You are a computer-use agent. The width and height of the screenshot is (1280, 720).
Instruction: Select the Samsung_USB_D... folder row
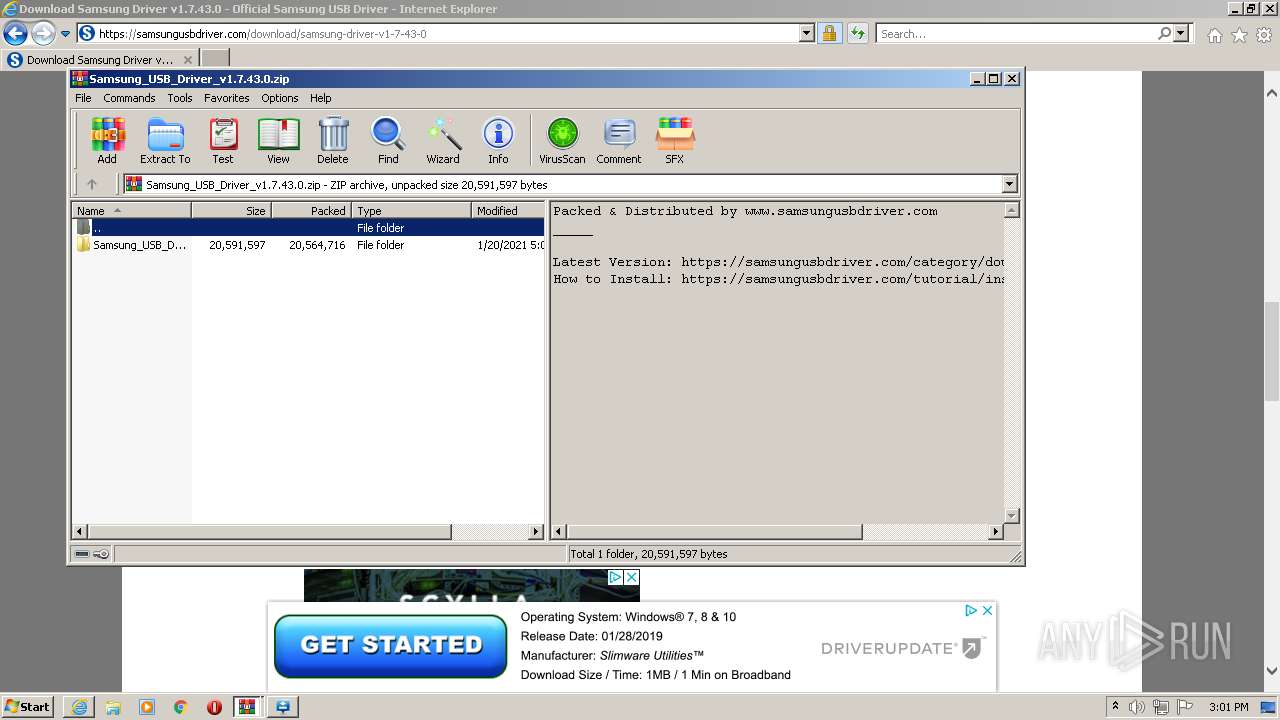point(308,245)
